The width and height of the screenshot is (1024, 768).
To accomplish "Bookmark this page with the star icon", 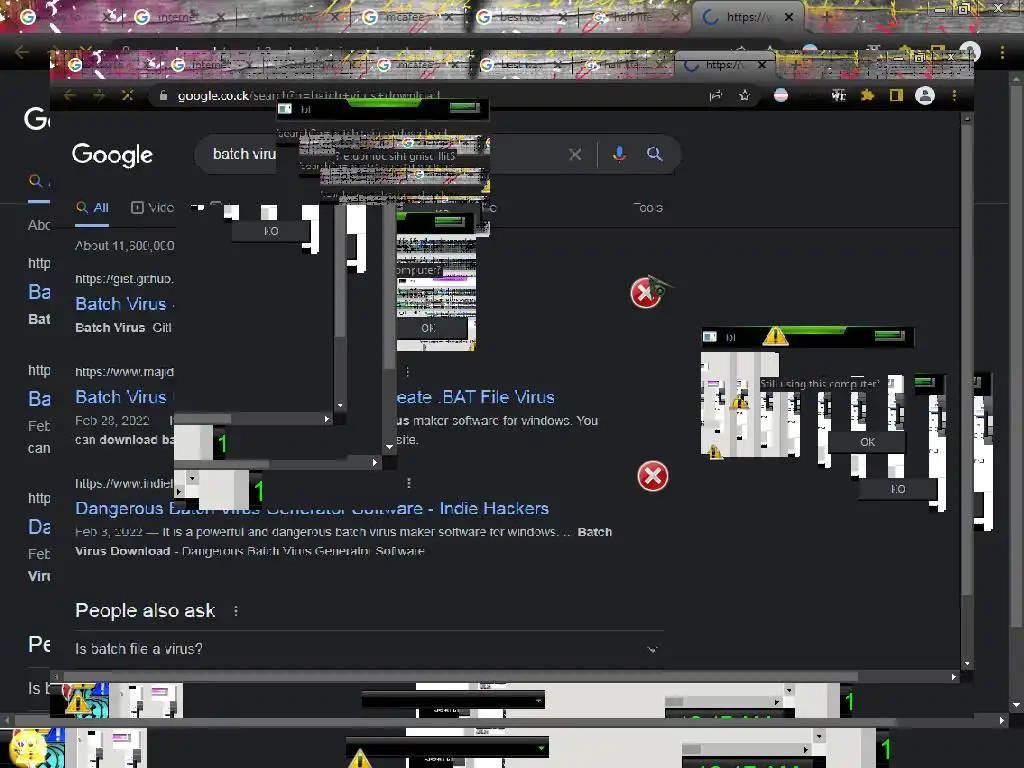I will coord(744,96).
